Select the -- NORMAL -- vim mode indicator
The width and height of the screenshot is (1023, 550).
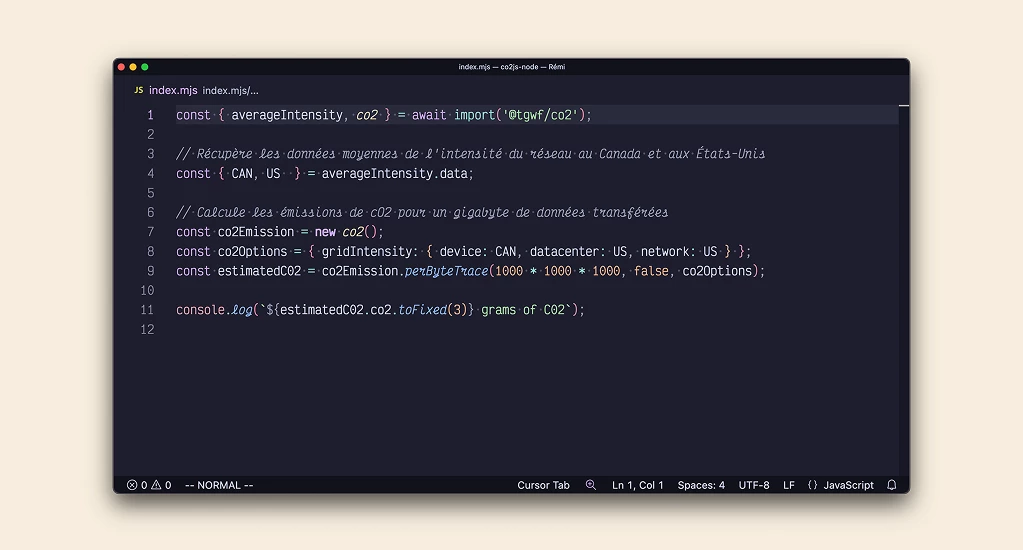(219, 485)
